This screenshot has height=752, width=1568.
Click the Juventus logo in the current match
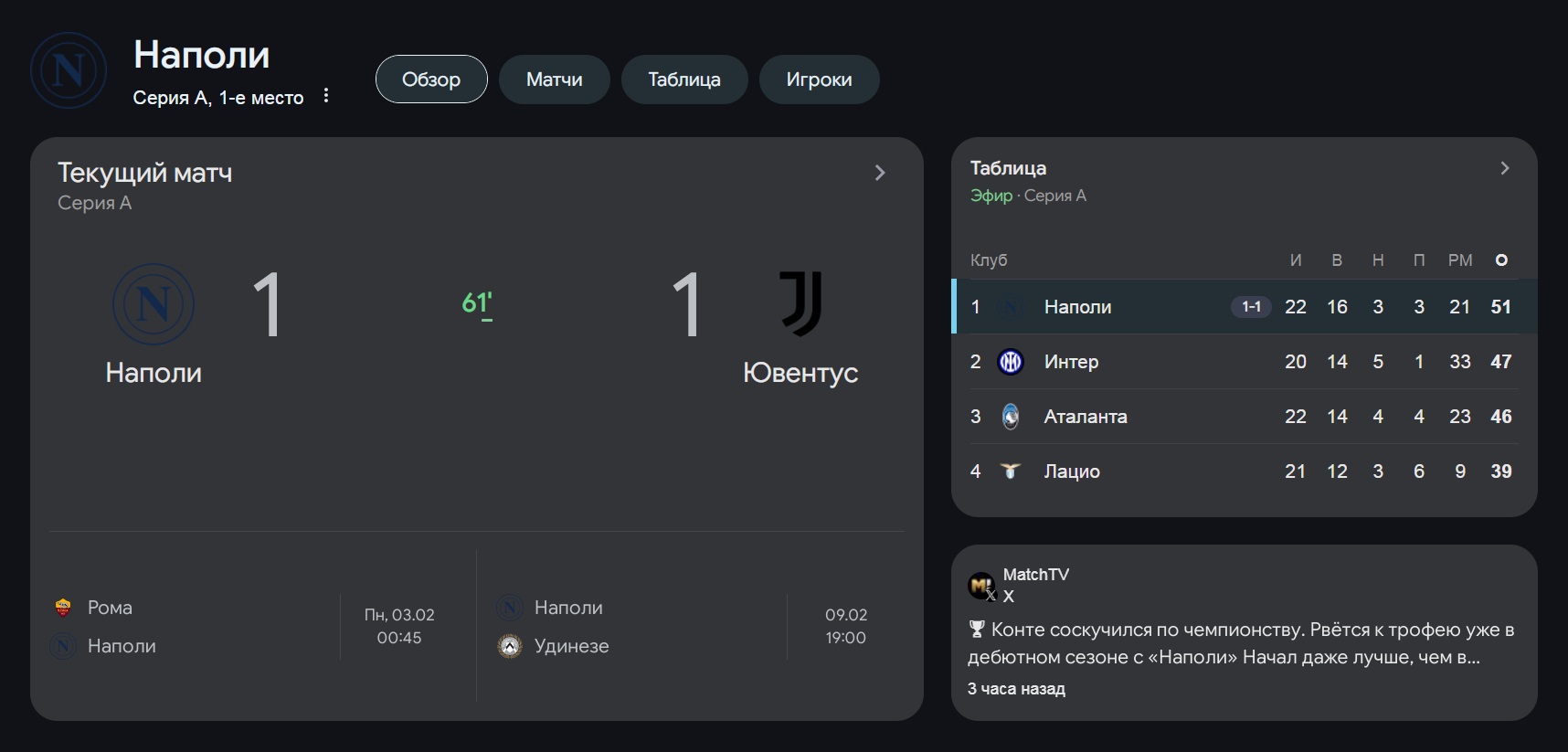coord(800,303)
